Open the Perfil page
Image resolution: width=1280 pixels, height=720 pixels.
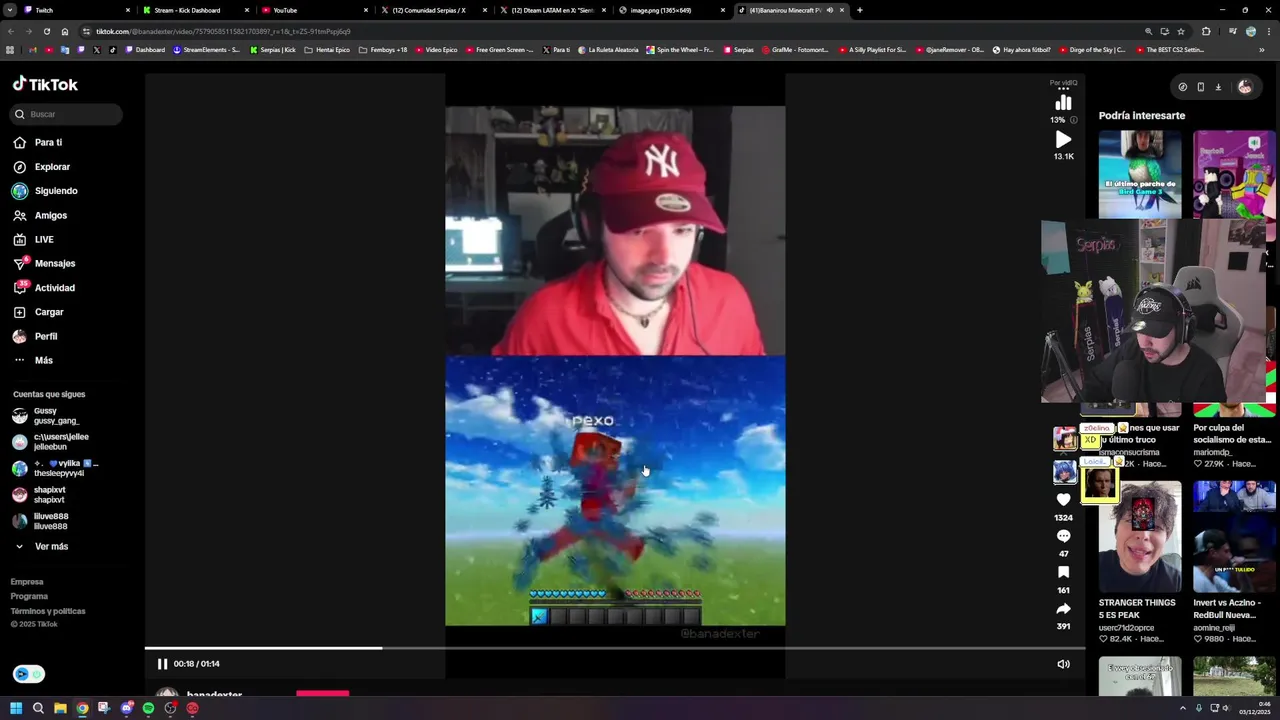(46, 337)
